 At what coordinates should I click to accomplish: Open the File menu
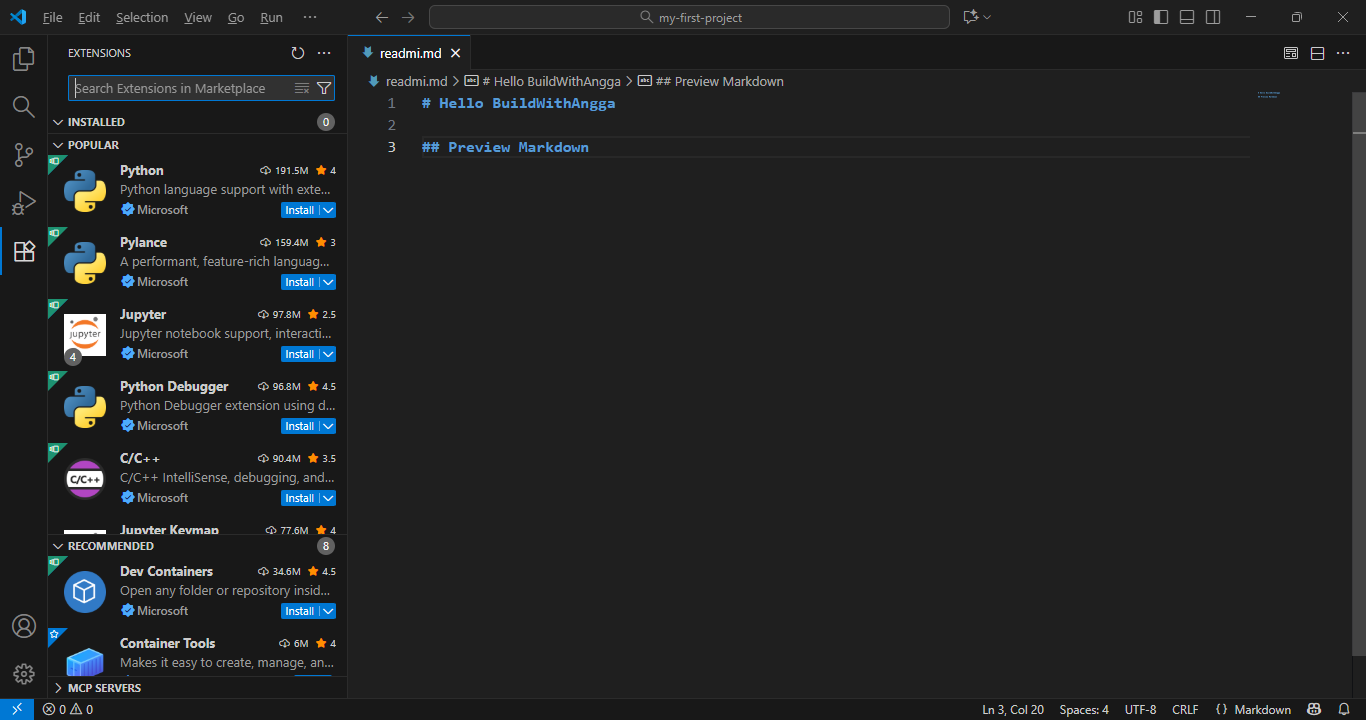[52, 17]
